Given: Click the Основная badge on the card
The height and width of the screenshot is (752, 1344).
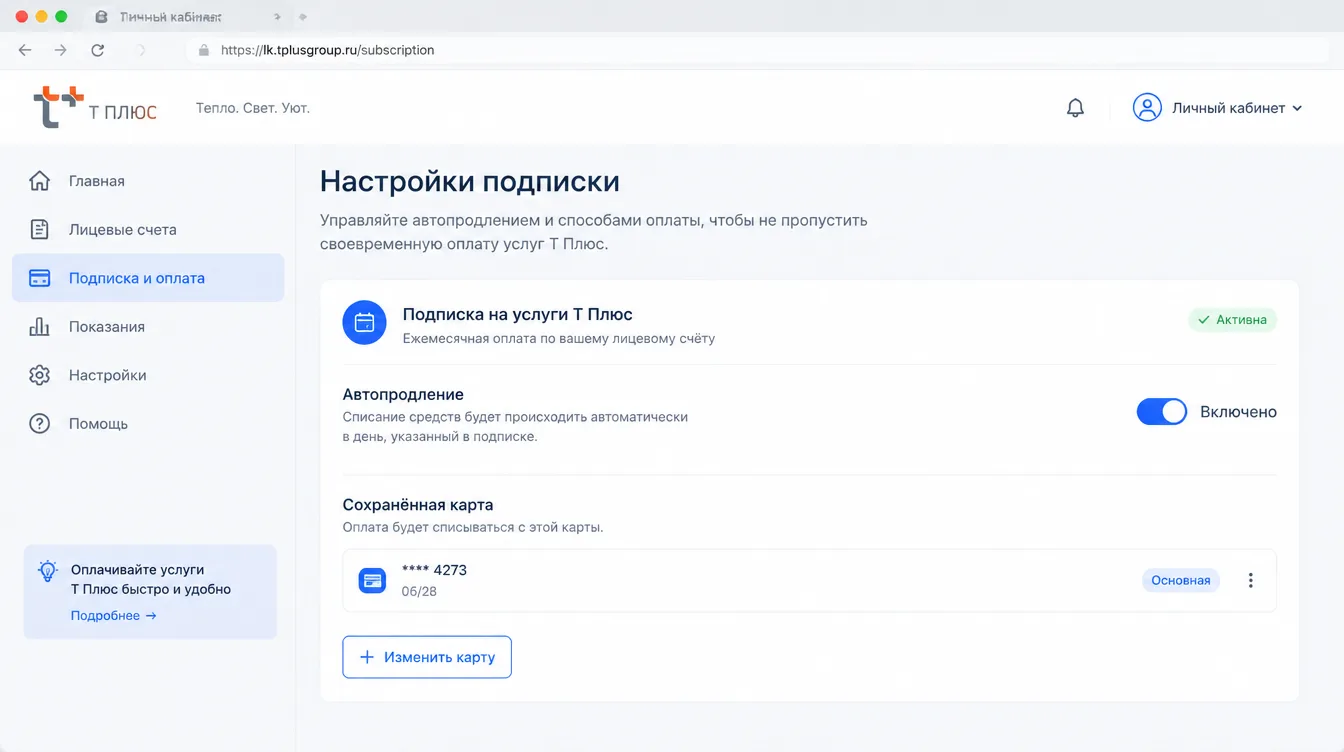Looking at the screenshot, I should tap(1181, 580).
